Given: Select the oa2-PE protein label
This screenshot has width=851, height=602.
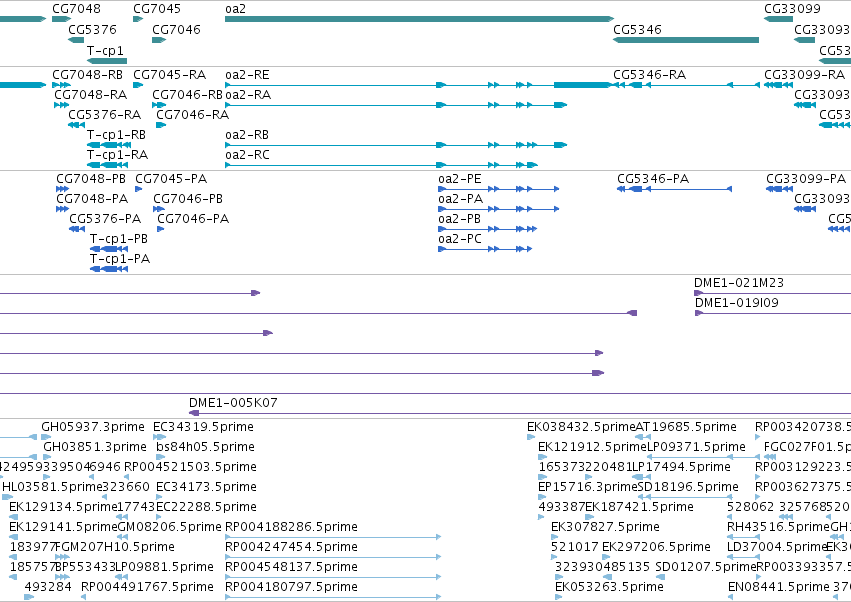Looking at the screenshot, I should click(460, 179).
